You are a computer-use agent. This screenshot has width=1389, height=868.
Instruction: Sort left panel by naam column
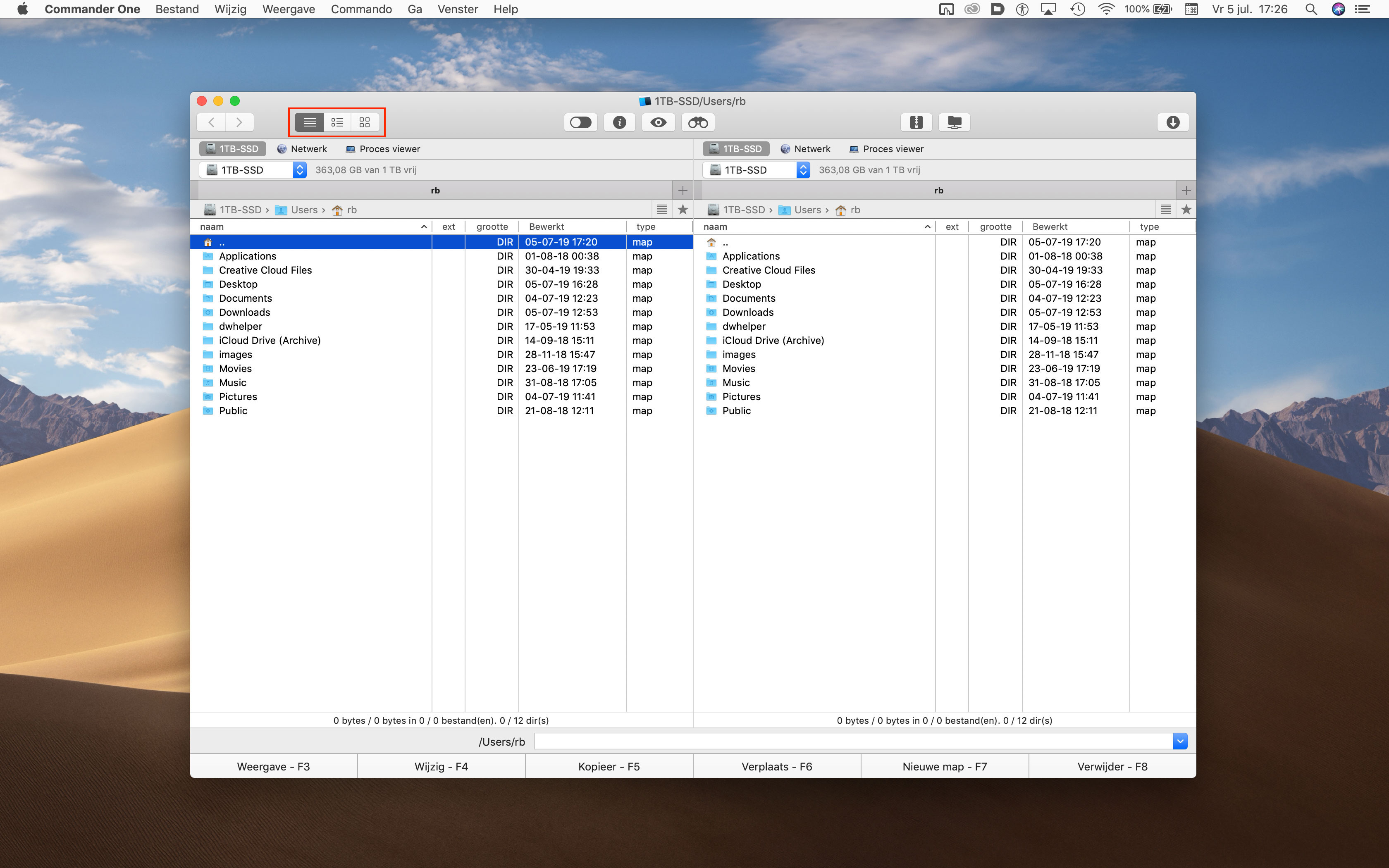coord(310,227)
